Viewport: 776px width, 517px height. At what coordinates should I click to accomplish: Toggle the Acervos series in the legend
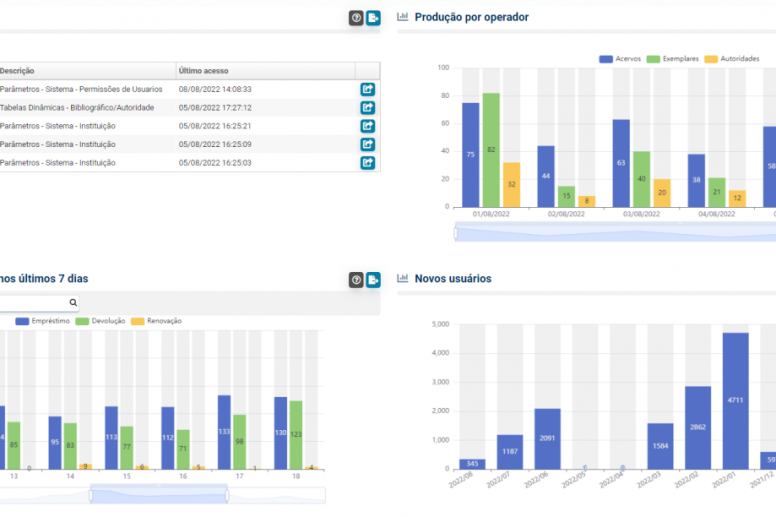coord(620,59)
